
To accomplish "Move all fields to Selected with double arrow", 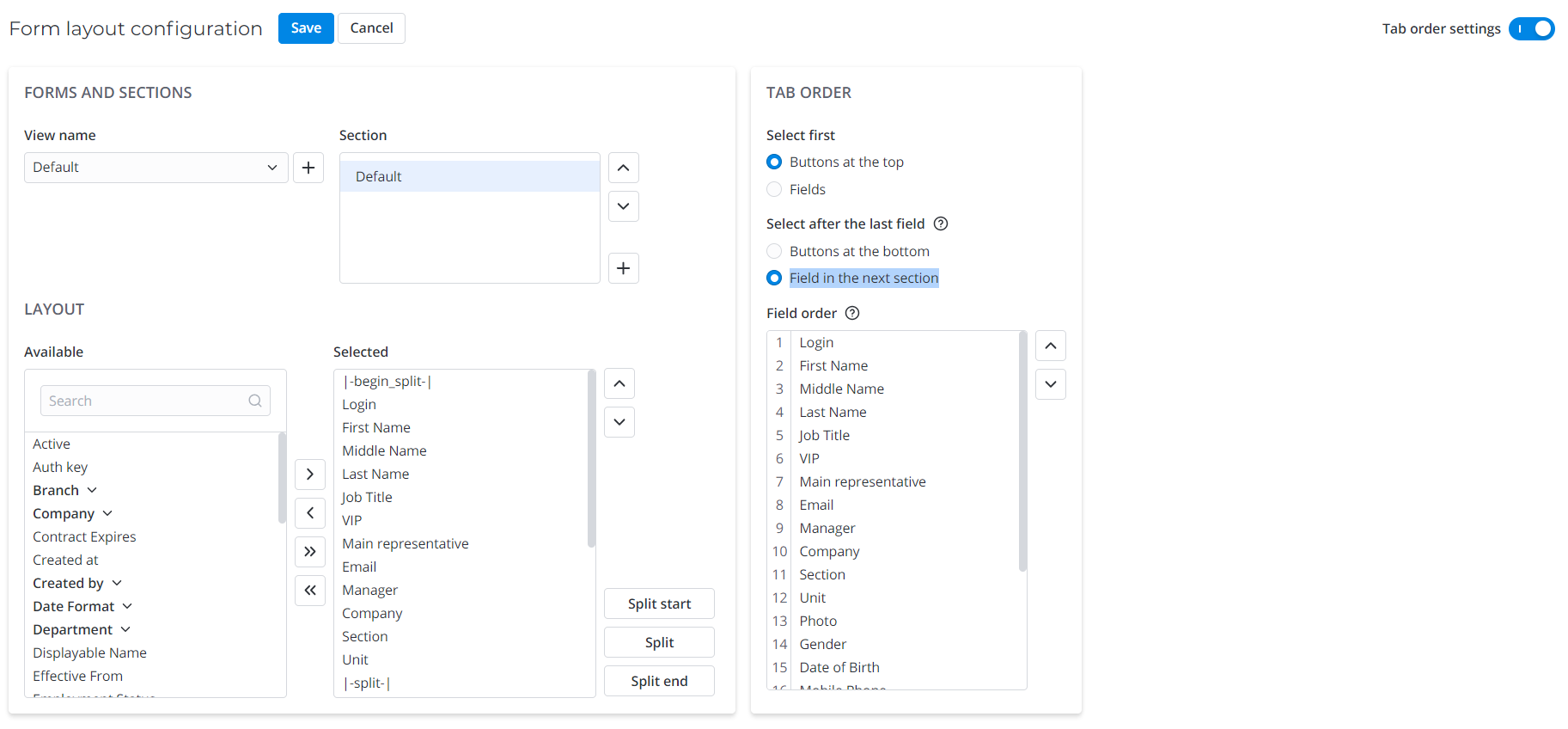I will 309,551.
